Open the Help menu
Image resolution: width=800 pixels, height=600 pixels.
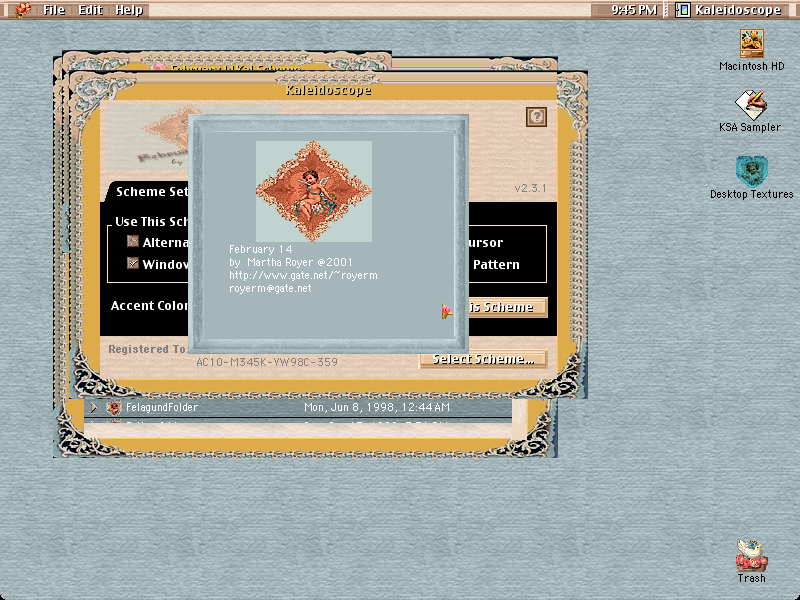(129, 10)
